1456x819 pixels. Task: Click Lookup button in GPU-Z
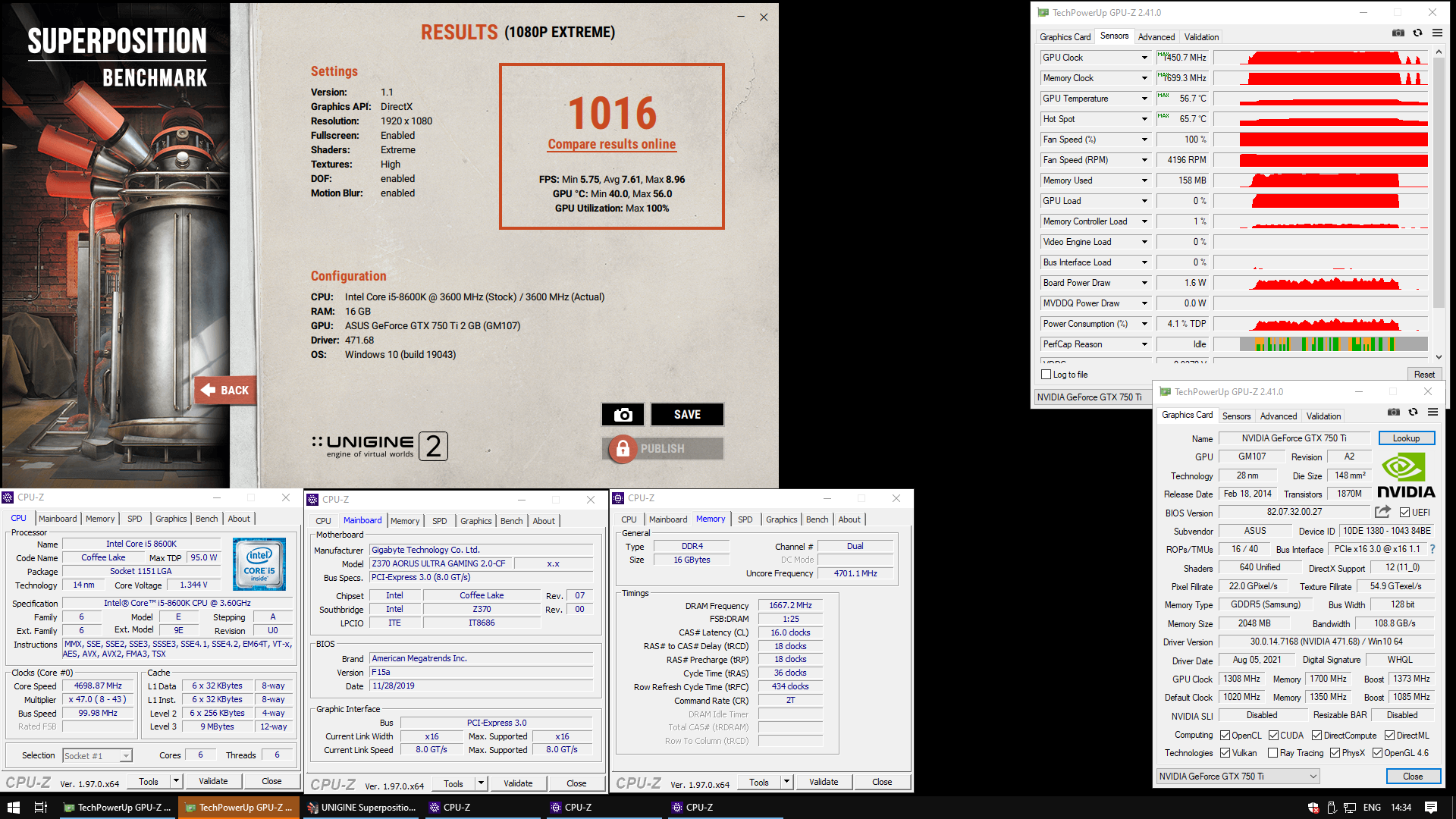pos(1406,438)
